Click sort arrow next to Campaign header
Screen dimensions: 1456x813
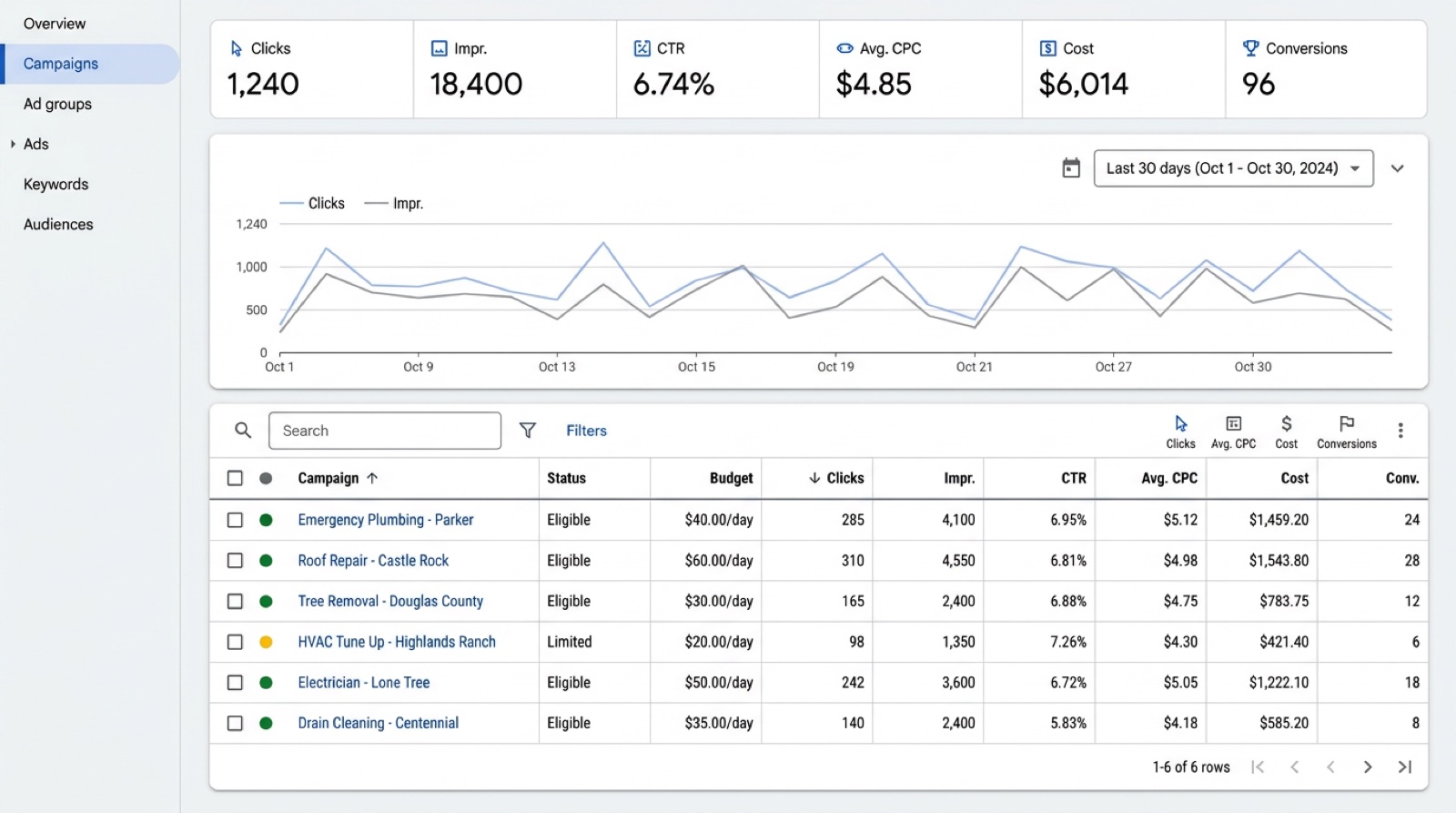pyautogui.click(x=372, y=478)
